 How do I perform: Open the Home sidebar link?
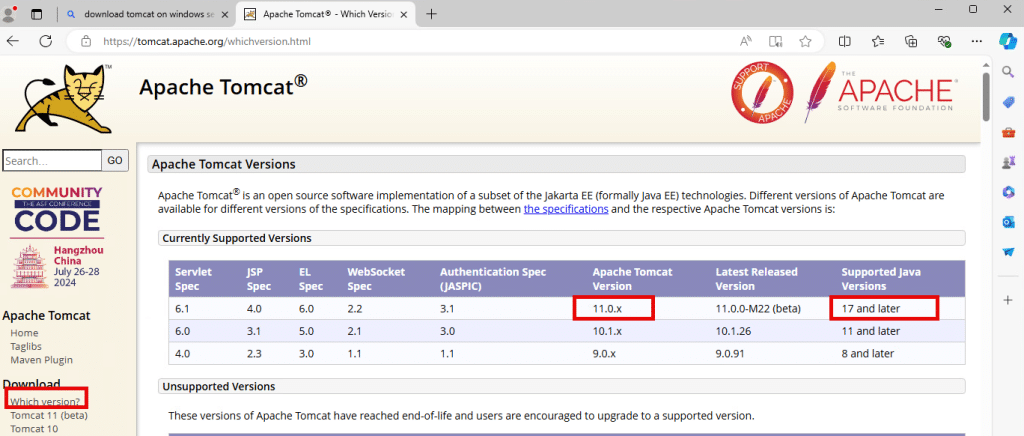[x=24, y=333]
